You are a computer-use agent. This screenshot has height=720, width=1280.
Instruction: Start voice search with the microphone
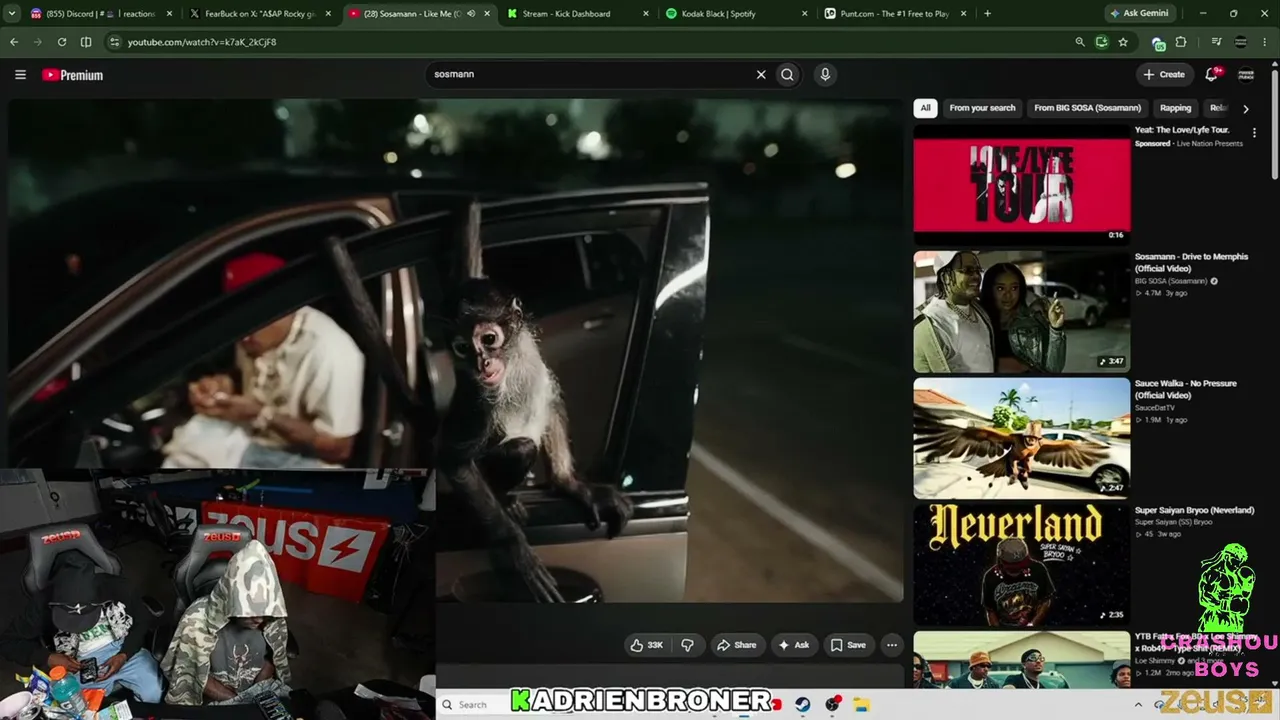pyautogui.click(x=825, y=74)
